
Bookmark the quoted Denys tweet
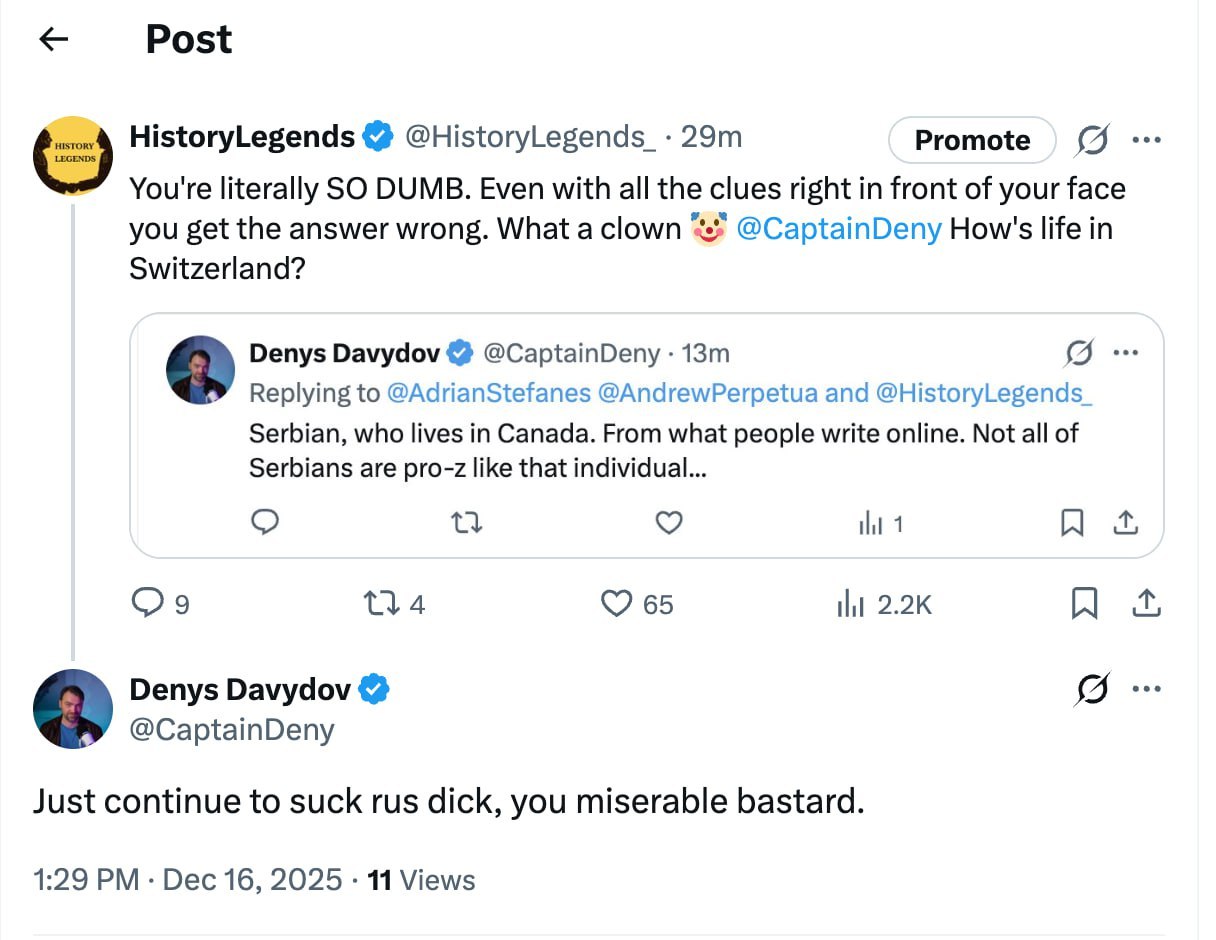point(1072,522)
